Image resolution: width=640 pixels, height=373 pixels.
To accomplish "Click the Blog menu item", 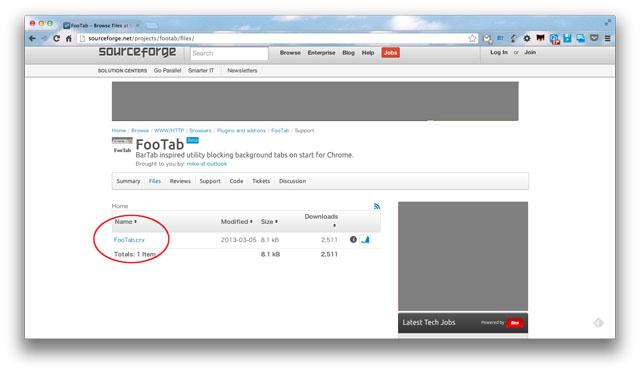I will (349, 53).
